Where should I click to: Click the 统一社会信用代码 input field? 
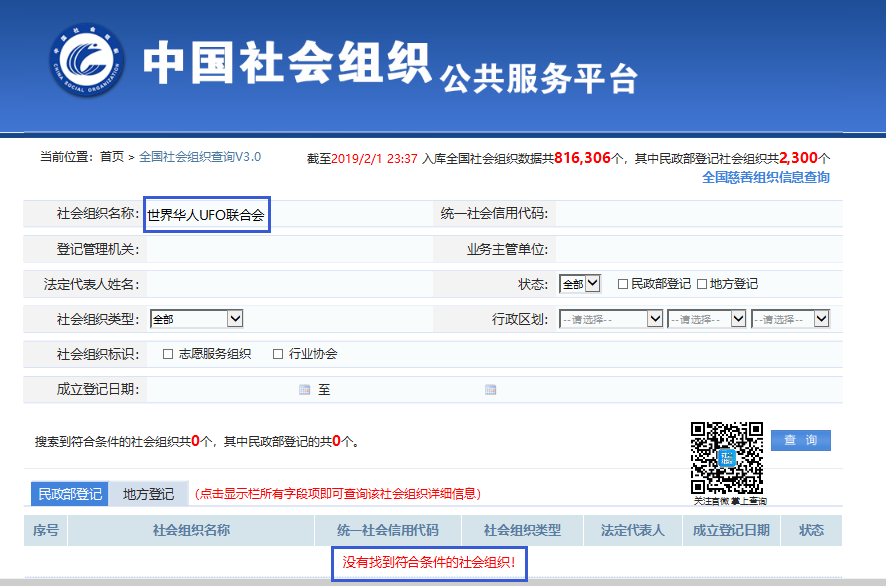[x=698, y=214]
